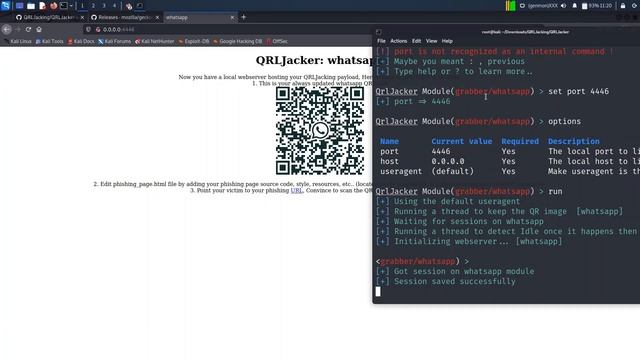Switch to workspace 4
The width and height of the screenshot is (640, 360).
[114, 6]
